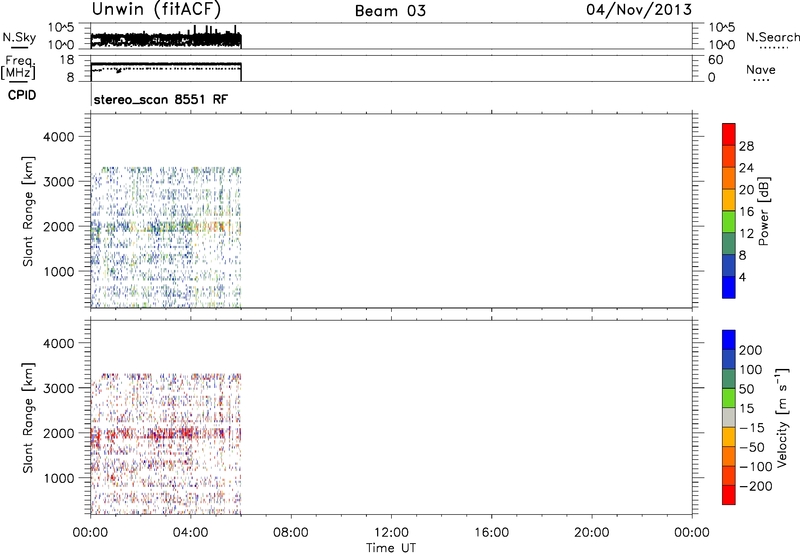Click the '18' frequency axis value
The image size is (800, 554).
67,60
